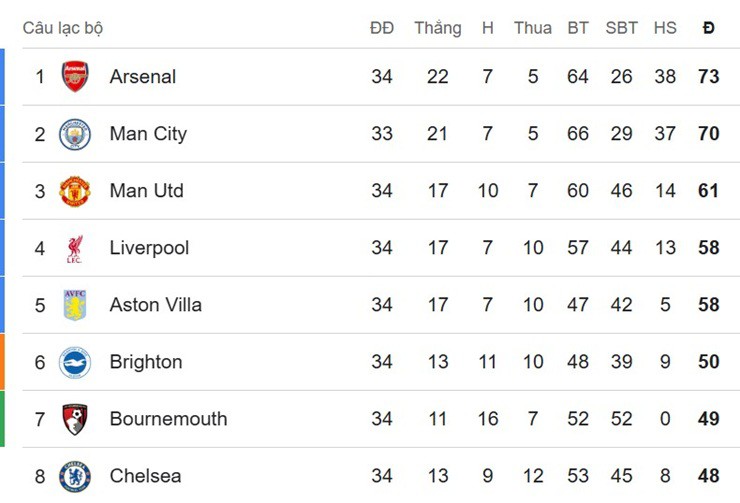The width and height of the screenshot is (740, 503).
Task: Open the Man City team link
Action: point(148,134)
